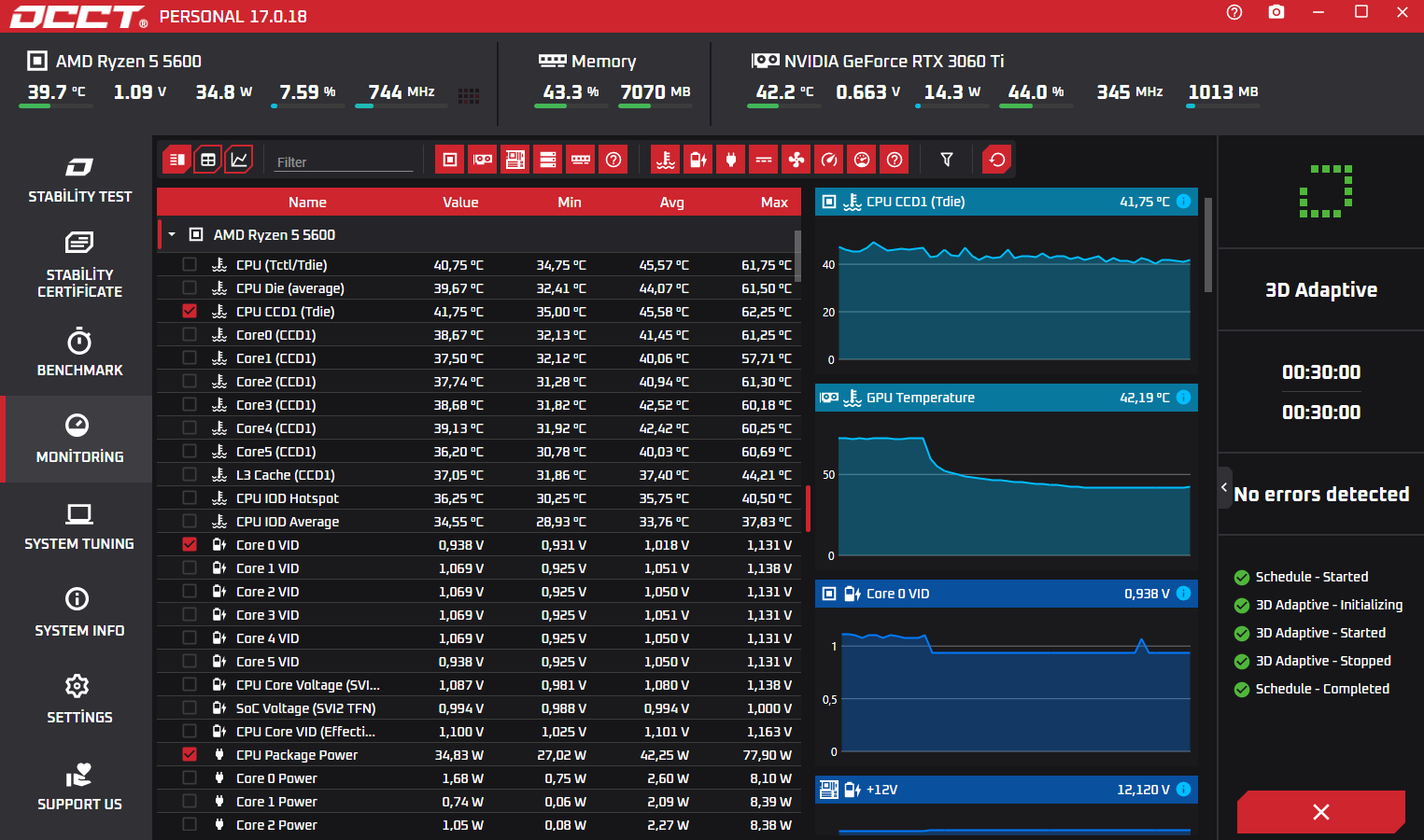Take a screenshot with the camera icon
This screenshot has height=840, width=1424.
(x=1276, y=12)
